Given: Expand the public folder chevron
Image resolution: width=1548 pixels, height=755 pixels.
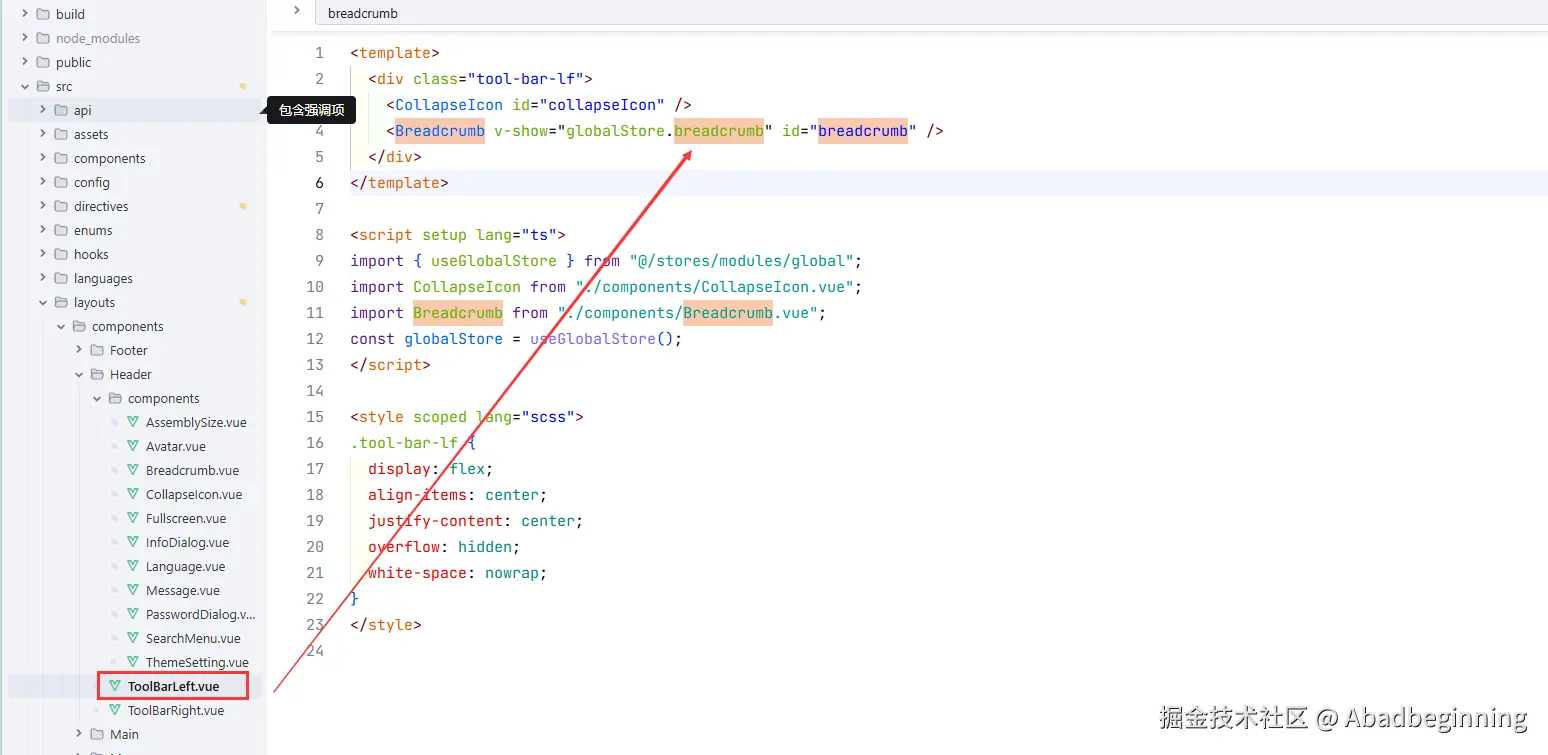Looking at the screenshot, I should (25, 62).
